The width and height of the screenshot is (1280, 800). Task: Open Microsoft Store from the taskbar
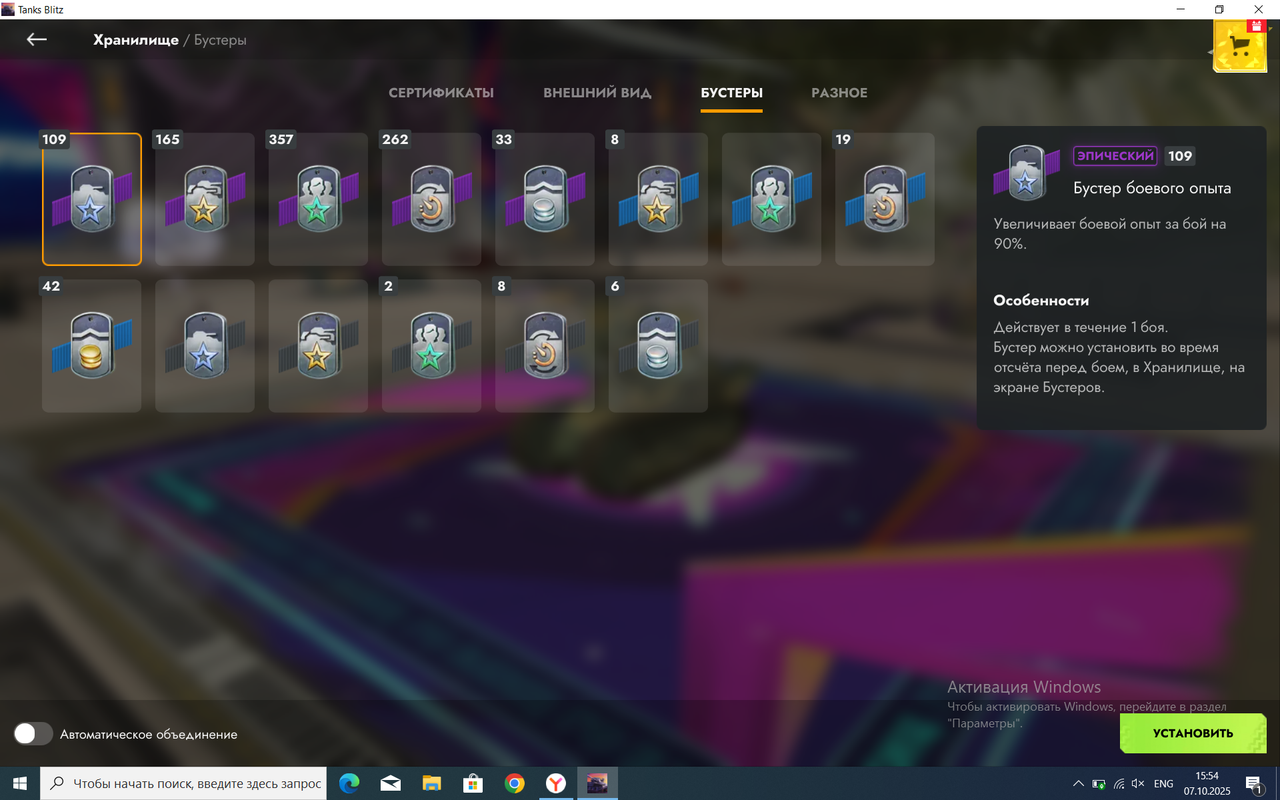pos(473,784)
